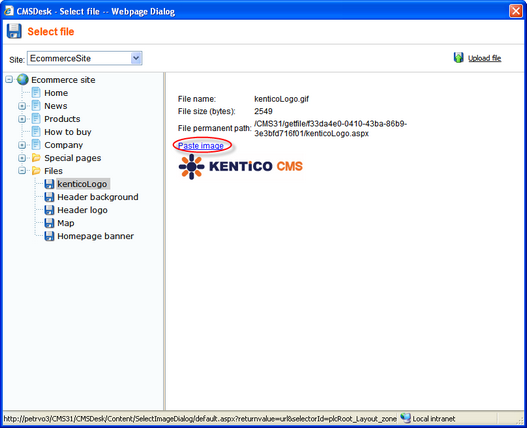The image size is (527, 428).
Task: Select the kenticoLogo file
Action: 82,184
